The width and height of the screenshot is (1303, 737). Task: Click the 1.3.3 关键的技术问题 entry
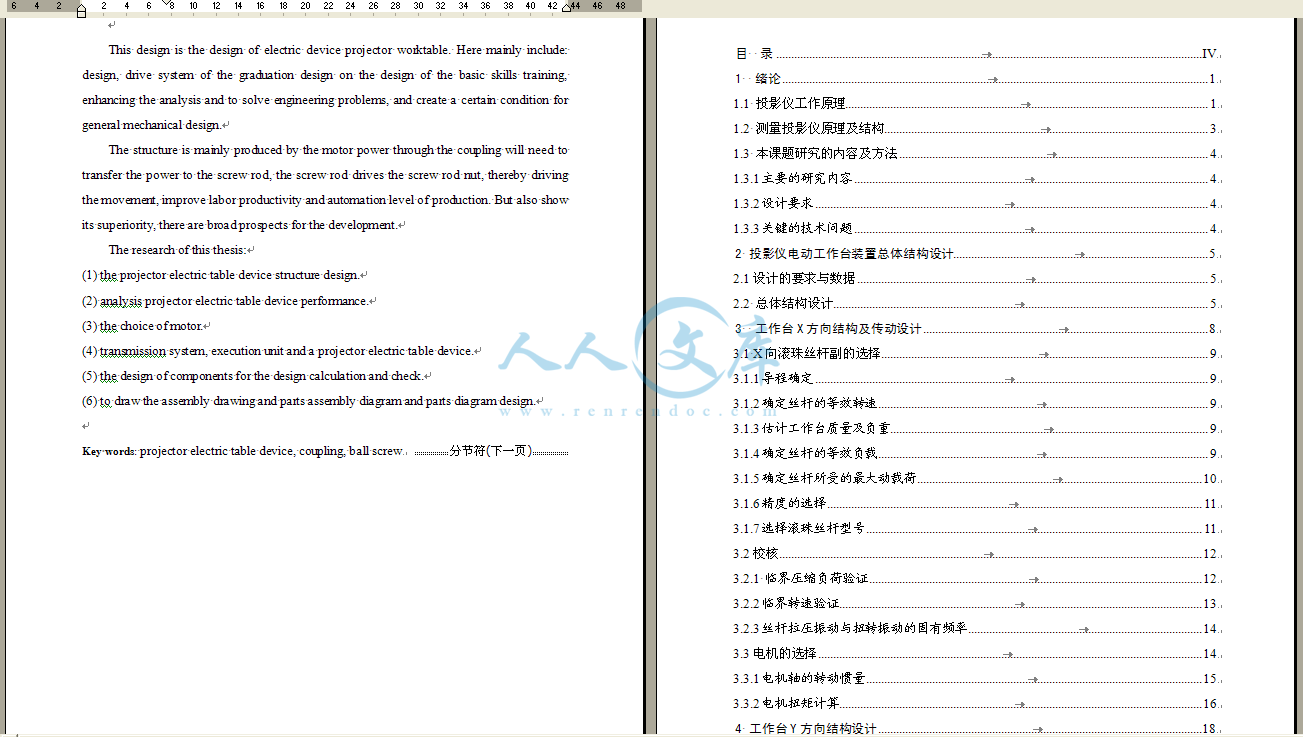tap(977, 229)
